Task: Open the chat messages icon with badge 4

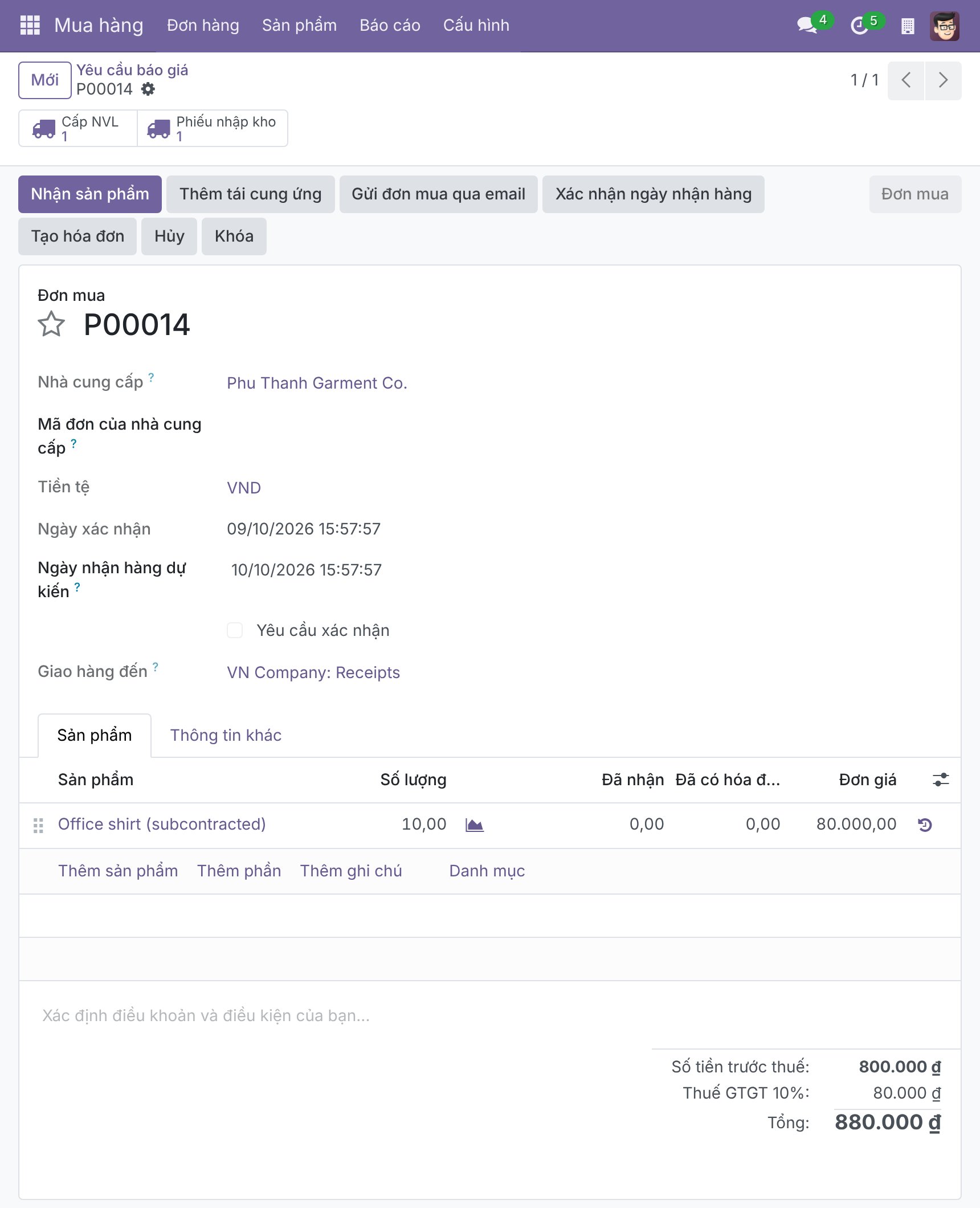Action: coord(807,26)
